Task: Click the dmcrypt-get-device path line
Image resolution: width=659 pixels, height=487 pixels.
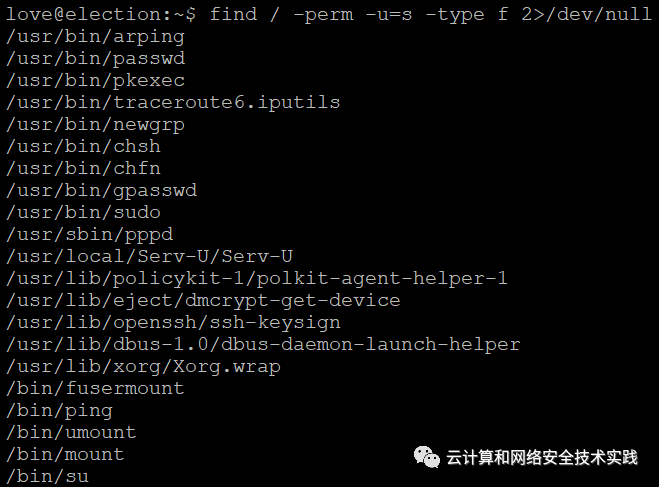Action: click(203, 300)
